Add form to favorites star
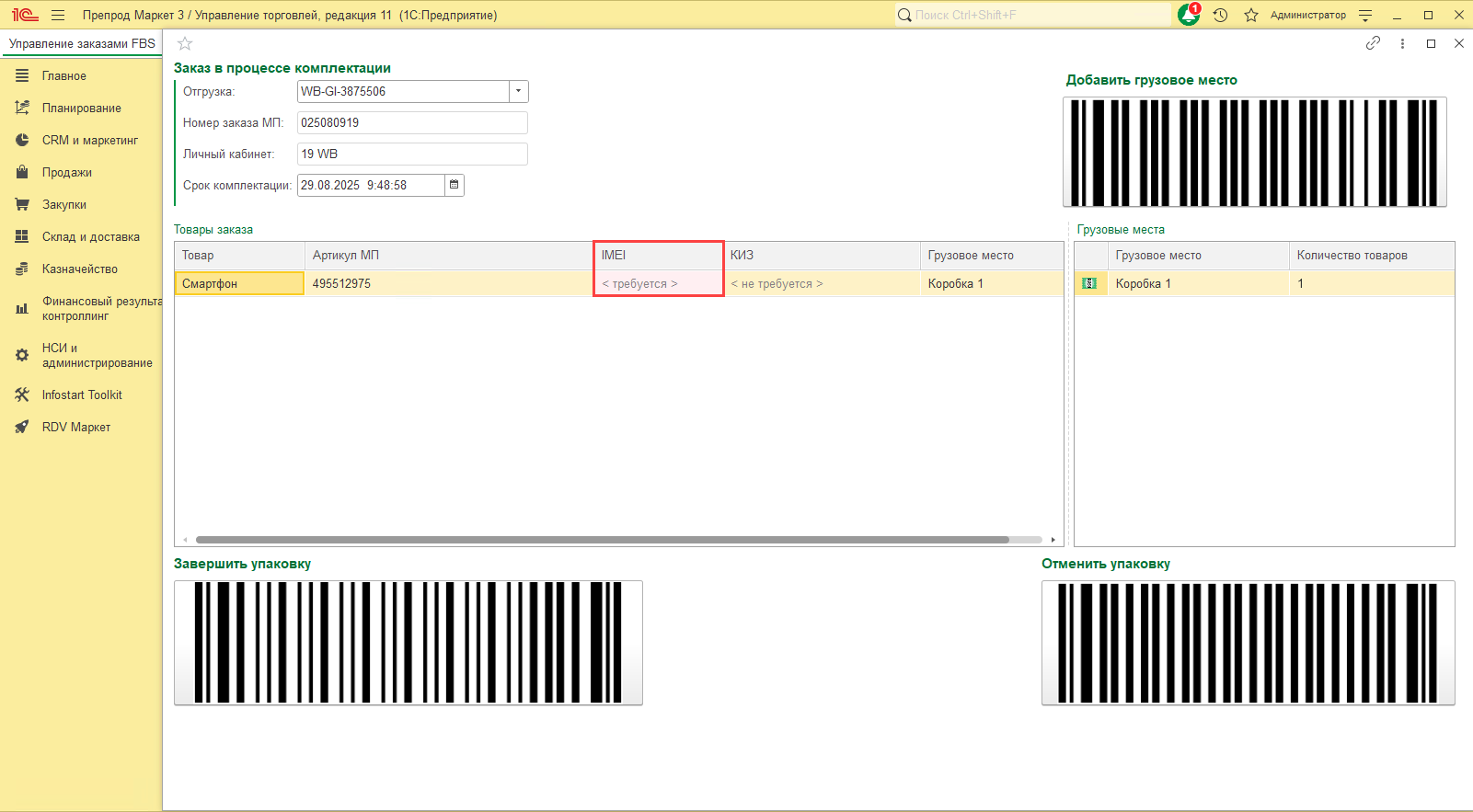 coord(185,43)
